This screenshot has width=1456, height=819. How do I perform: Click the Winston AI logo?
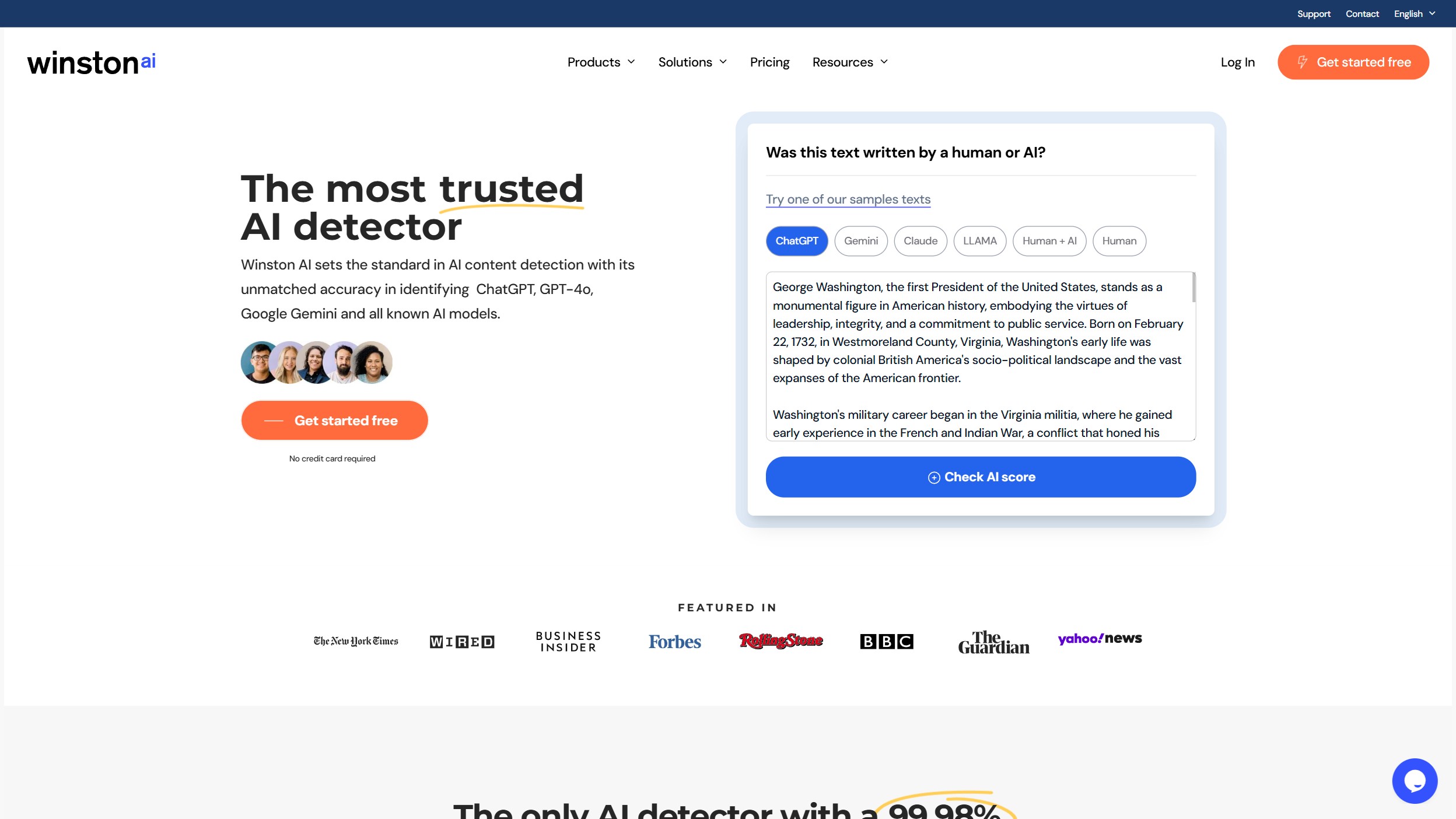coord(92,62)
